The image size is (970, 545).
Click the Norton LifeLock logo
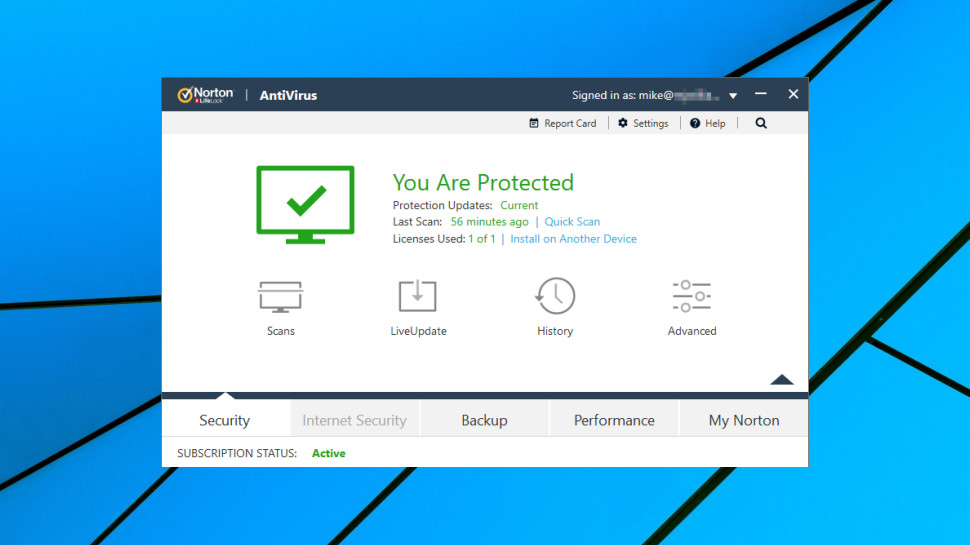click(x=205, y=95)
